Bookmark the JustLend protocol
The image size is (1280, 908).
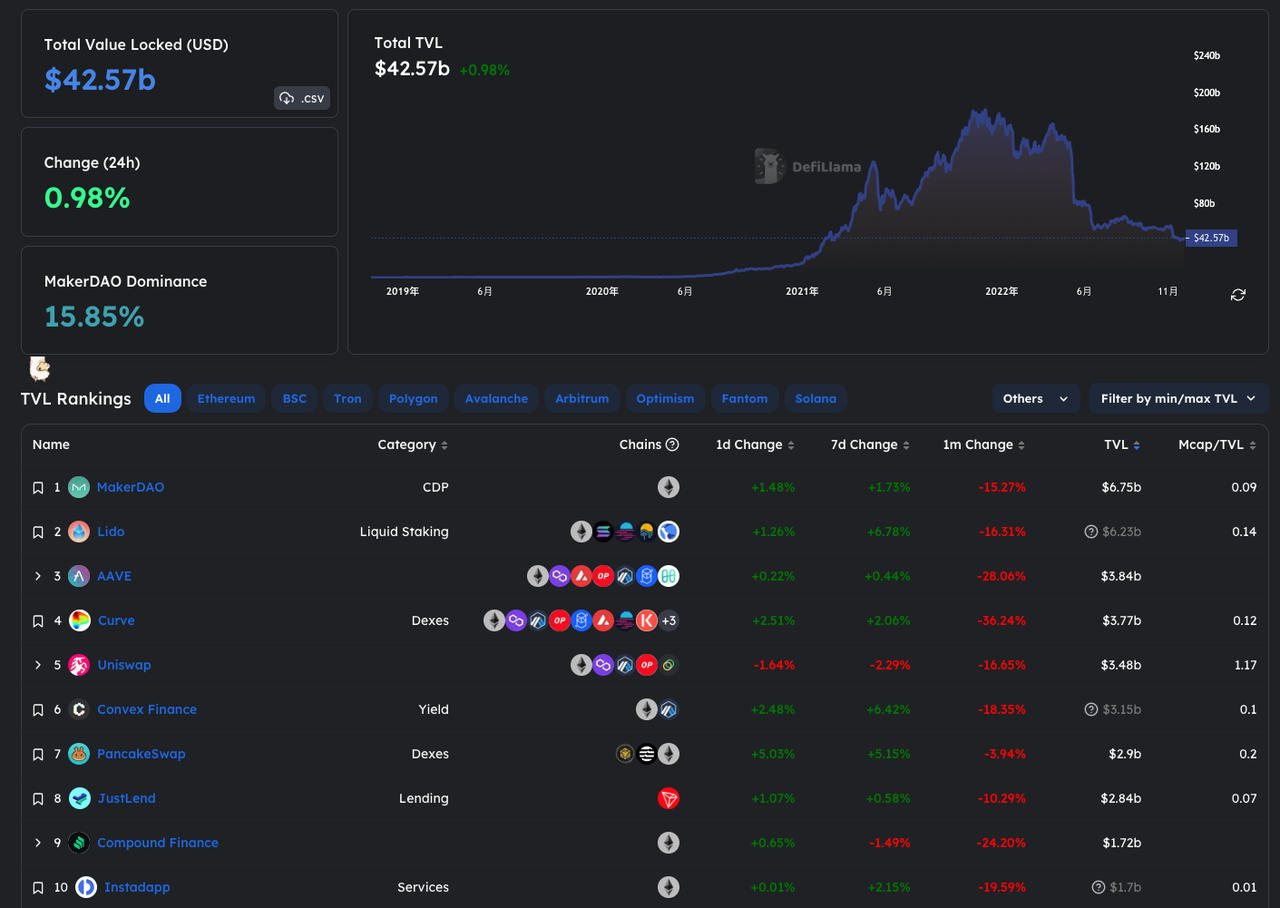point(38,799)
